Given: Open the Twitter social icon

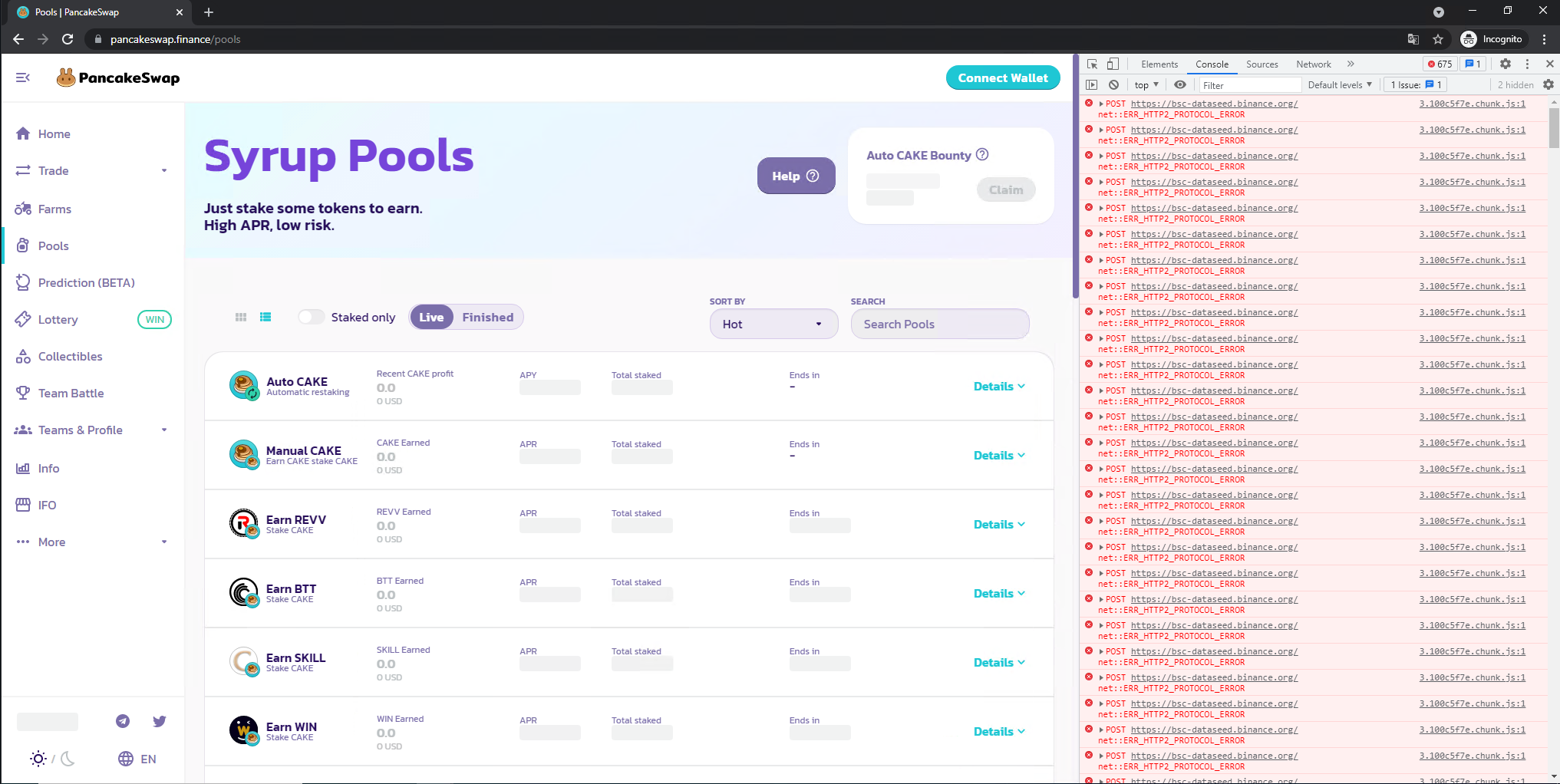Looking at the screenshot, I should (x=159, y=721).
